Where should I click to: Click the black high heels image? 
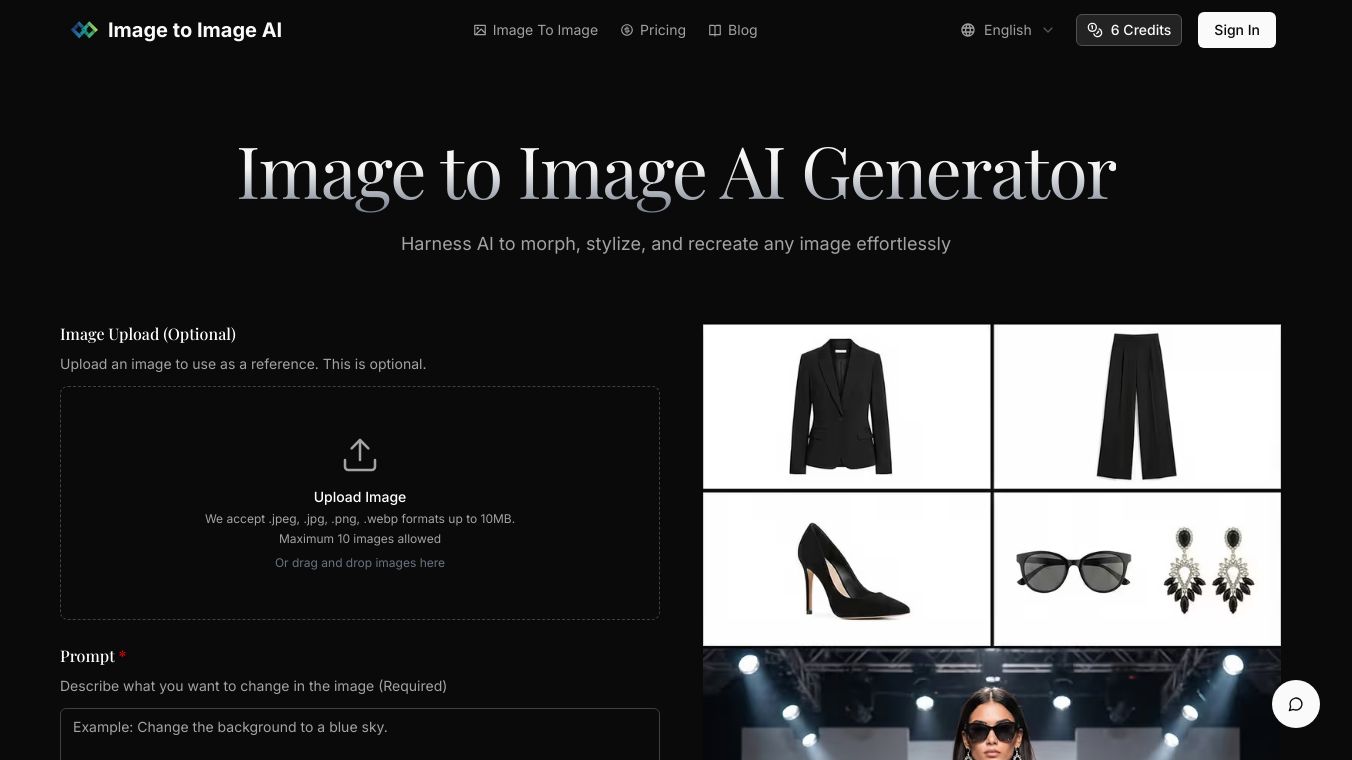tap(846, 568)
